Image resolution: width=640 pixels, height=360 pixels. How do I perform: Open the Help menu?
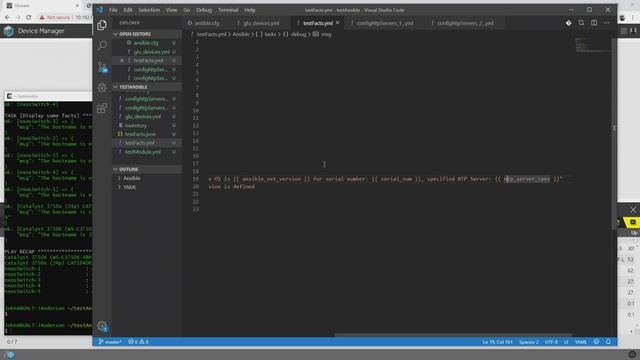click(x=250, y=10)
